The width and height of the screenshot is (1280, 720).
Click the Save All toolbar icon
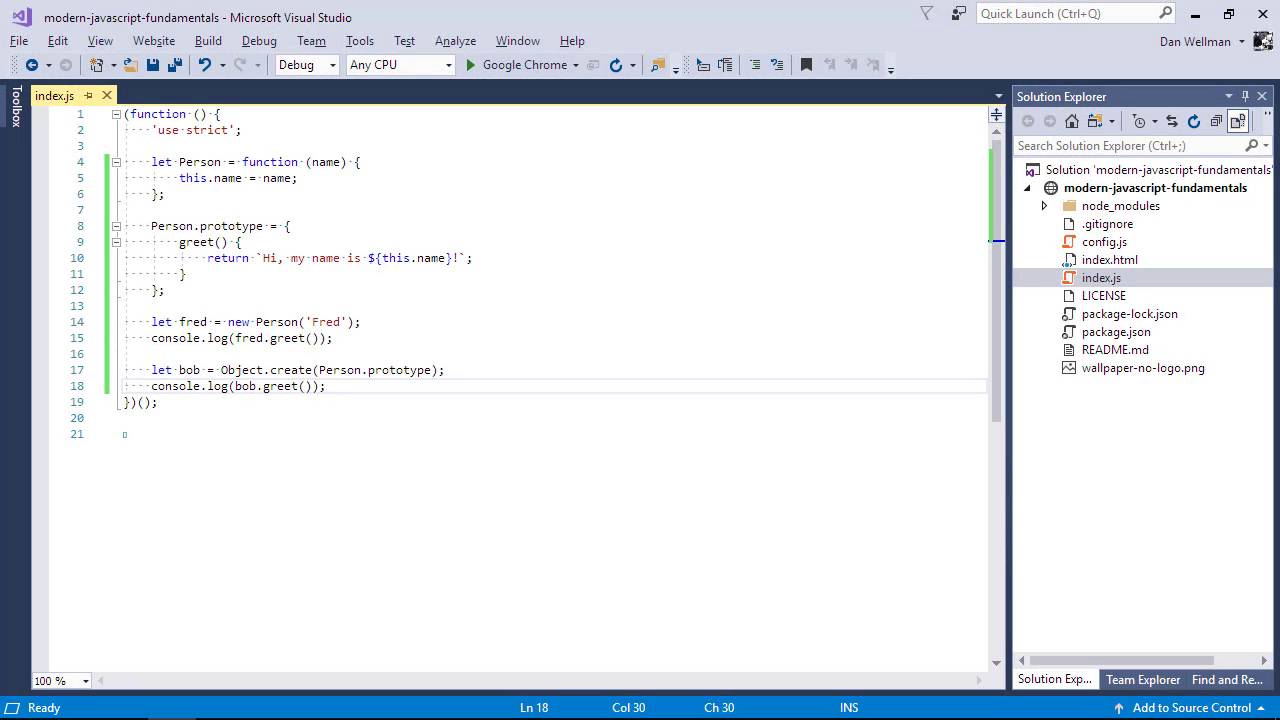click(175, 65)
